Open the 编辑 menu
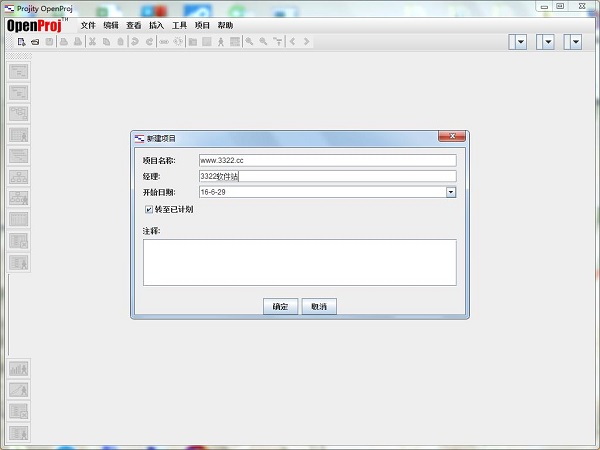 [111, 25]
